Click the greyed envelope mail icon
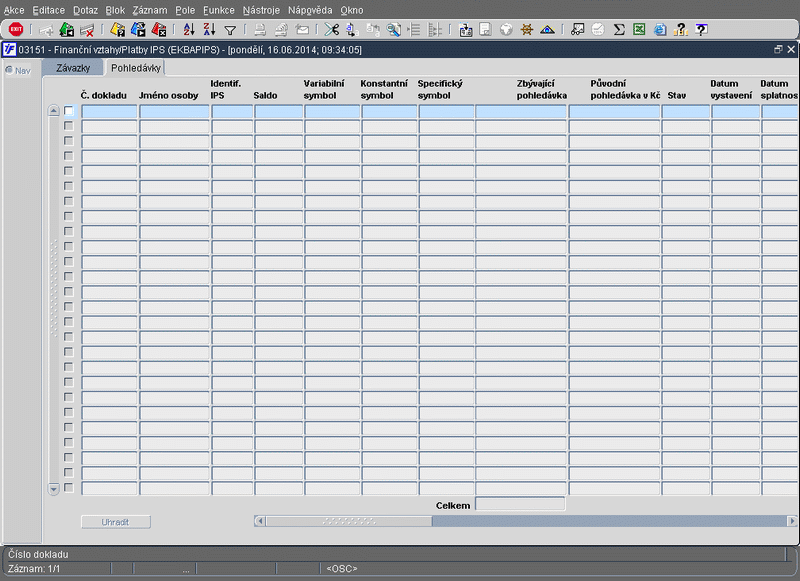Screen dimensions: 800x581 302,30
